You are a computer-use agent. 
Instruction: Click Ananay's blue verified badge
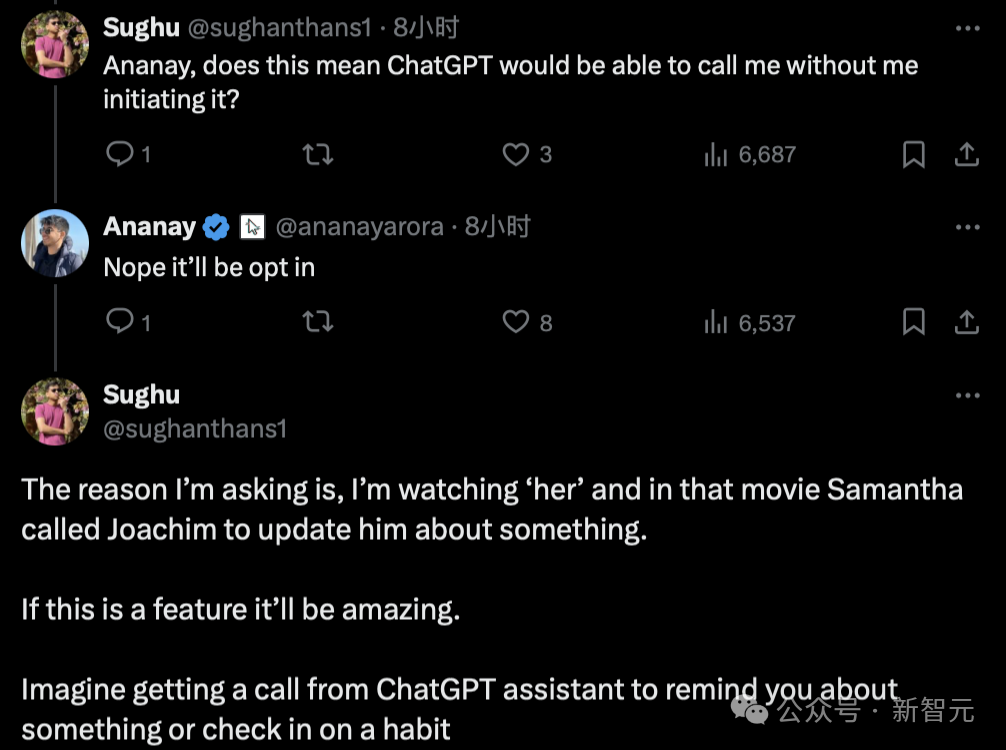click(216, 227)
